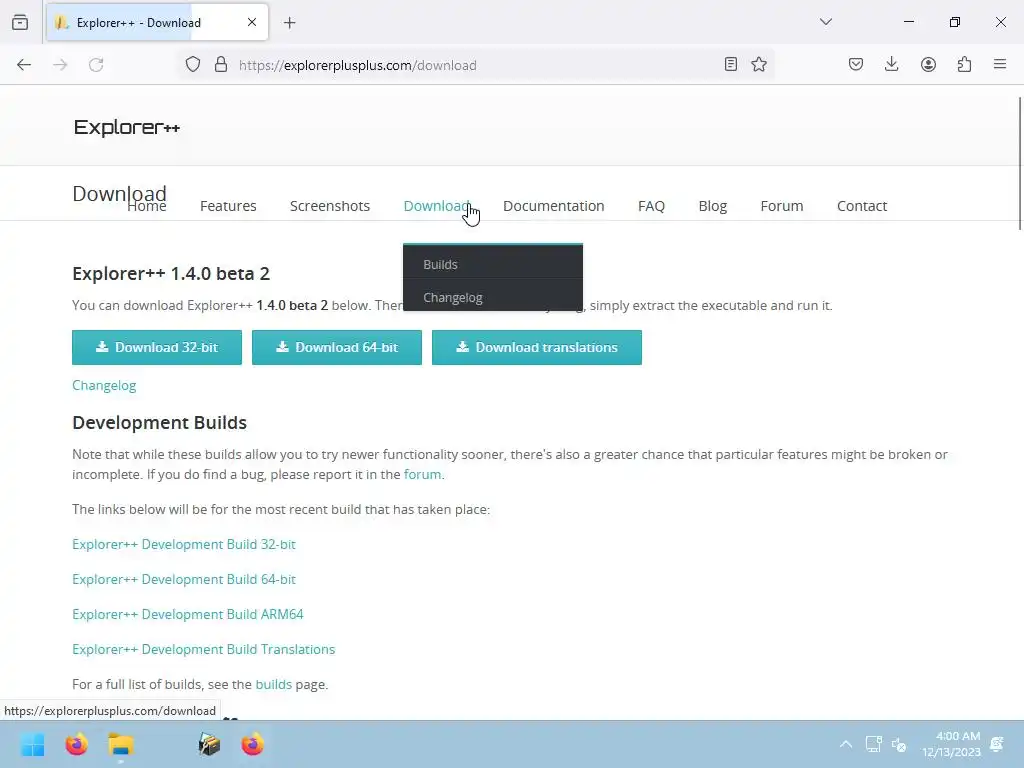This screenshot has height=768, width=1024.
Task: Follow the builds page link
Action: coord(273,684)
